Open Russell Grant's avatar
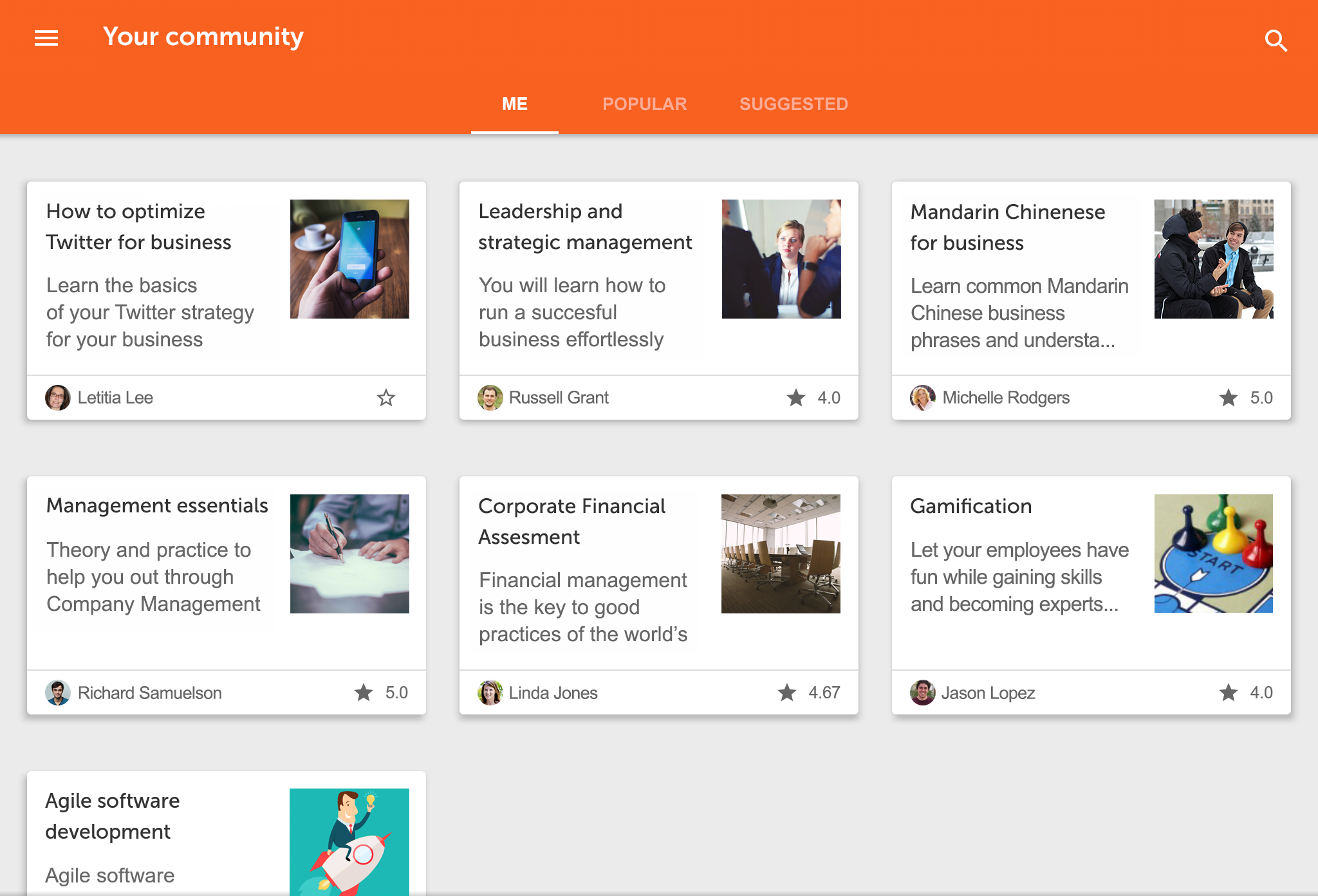1318x896 pixels. pos(490,398)
